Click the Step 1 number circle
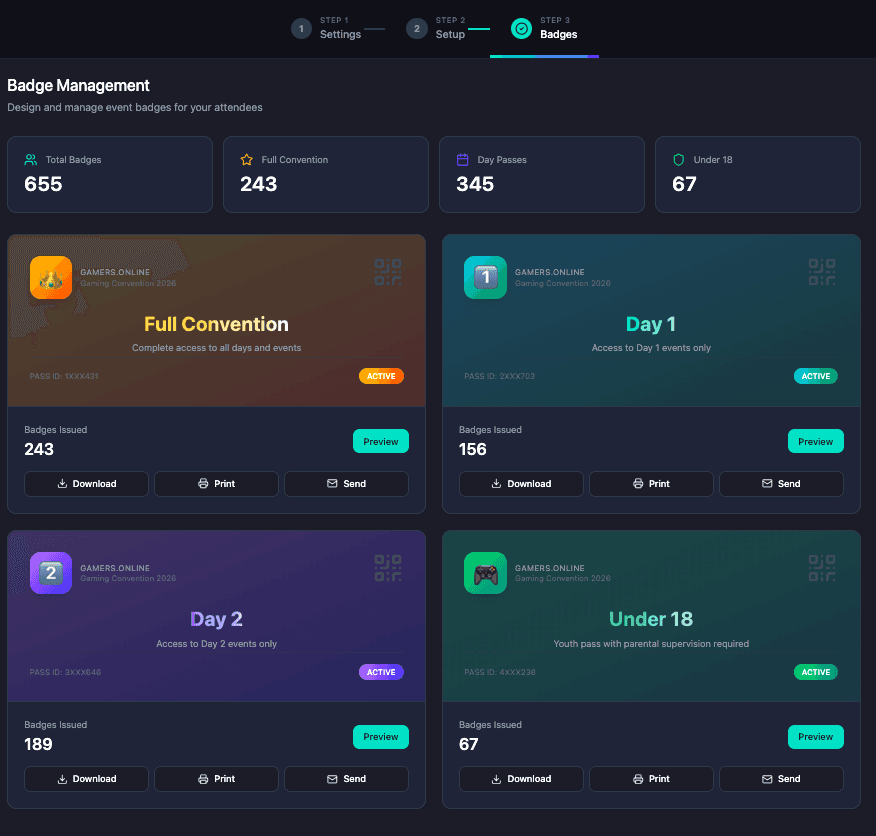 tap(301, 28)
